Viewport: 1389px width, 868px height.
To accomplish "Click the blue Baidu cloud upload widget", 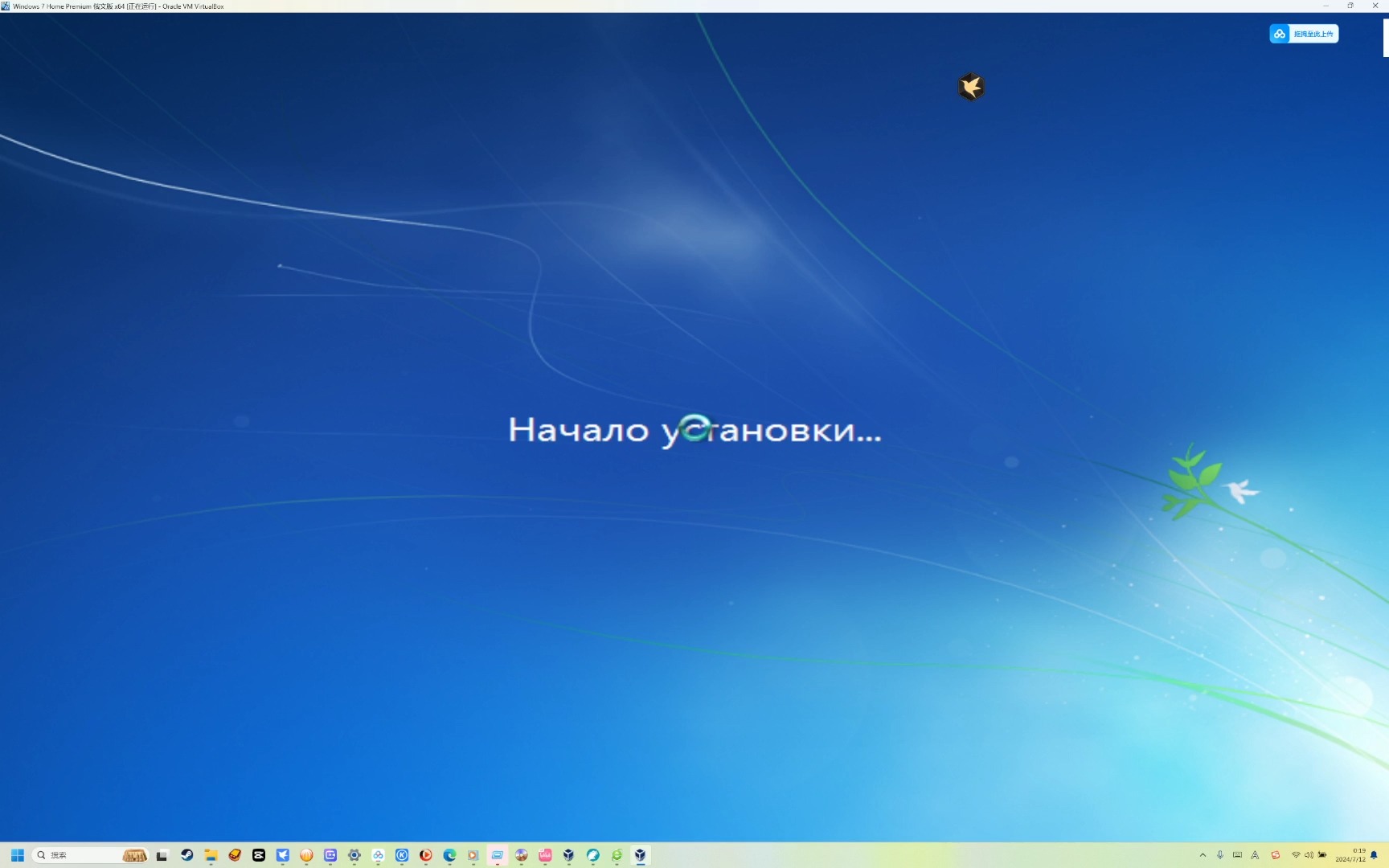I will pyautogui.click(x=1304, y=34).
